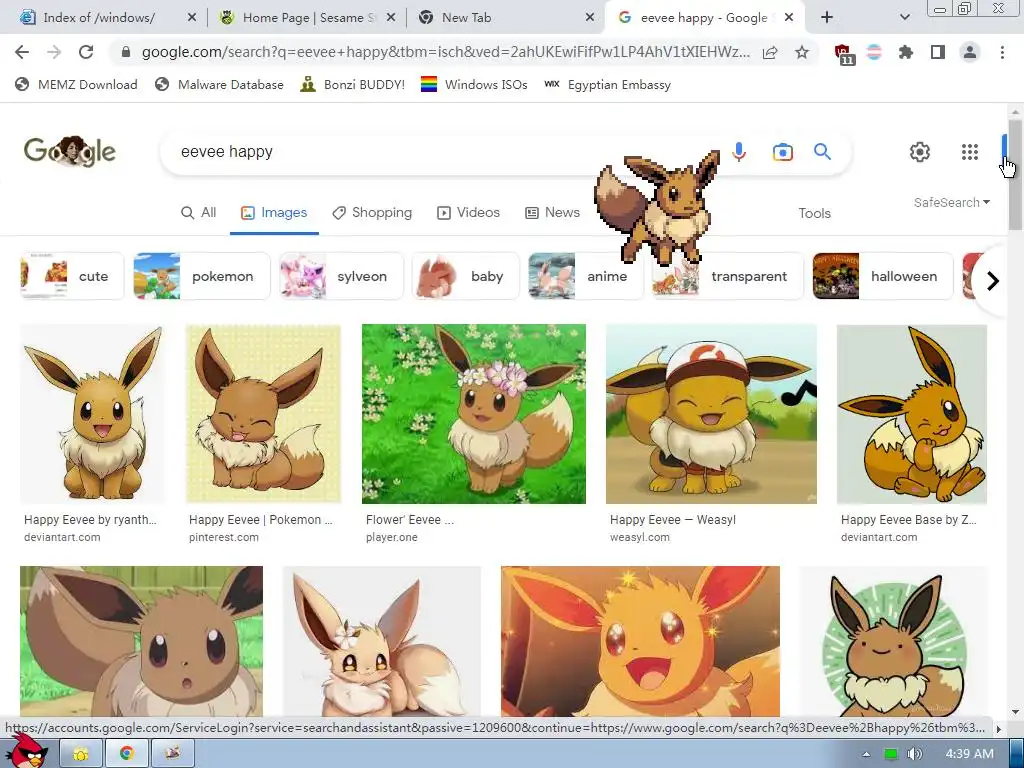Go back to the previous page
Image resolution: width=1024 pixels, height=768 pixels.
coord(22,52)
